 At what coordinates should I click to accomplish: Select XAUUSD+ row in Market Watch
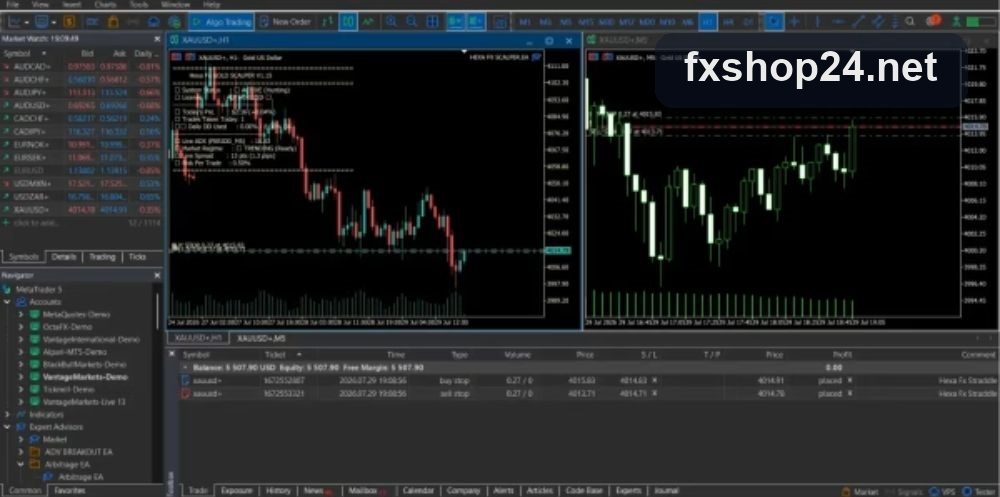pyautogui.click(x=82, y=209)
